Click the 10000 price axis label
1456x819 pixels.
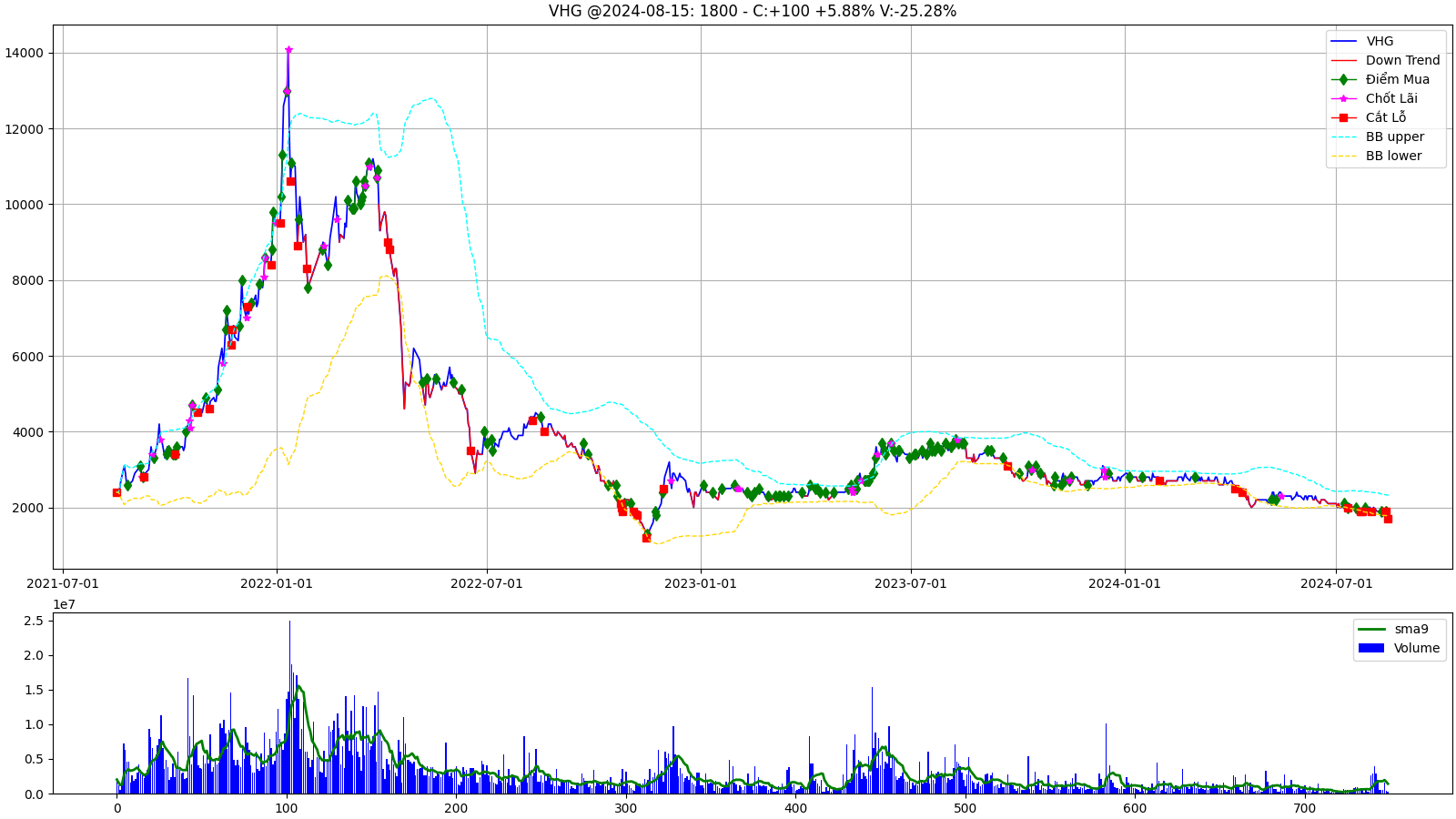pos(24,204)
